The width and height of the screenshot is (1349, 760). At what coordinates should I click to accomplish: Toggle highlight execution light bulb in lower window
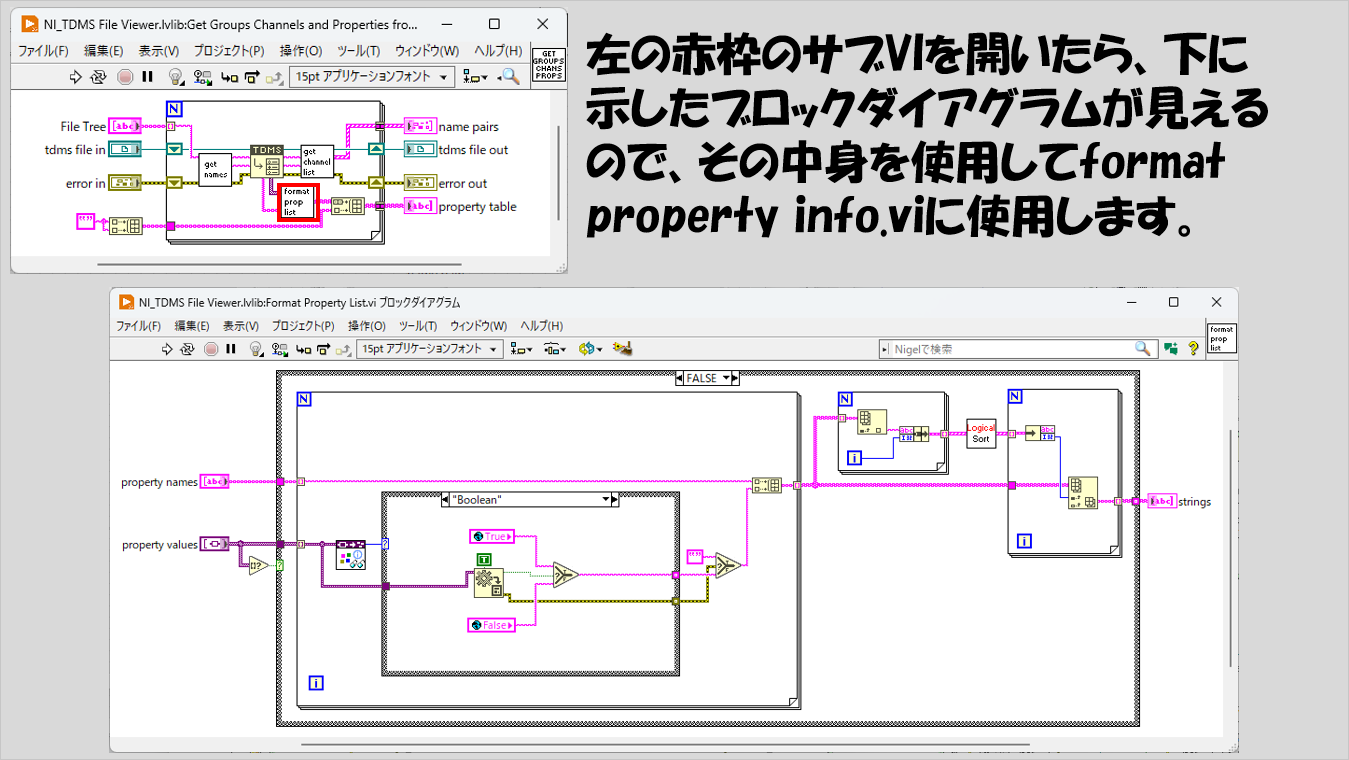[x=255, y=349]
